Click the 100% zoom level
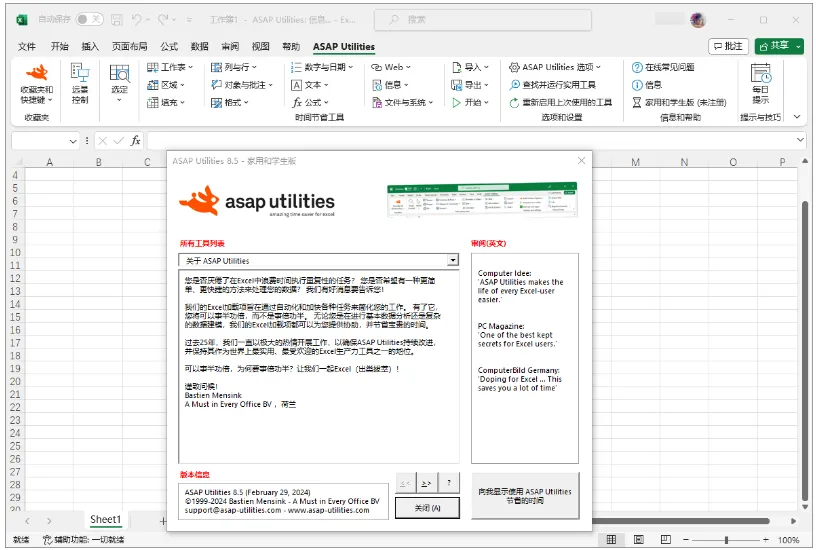Image resolution: width=816 pixels, height=550 pixels. pos(788,540)
